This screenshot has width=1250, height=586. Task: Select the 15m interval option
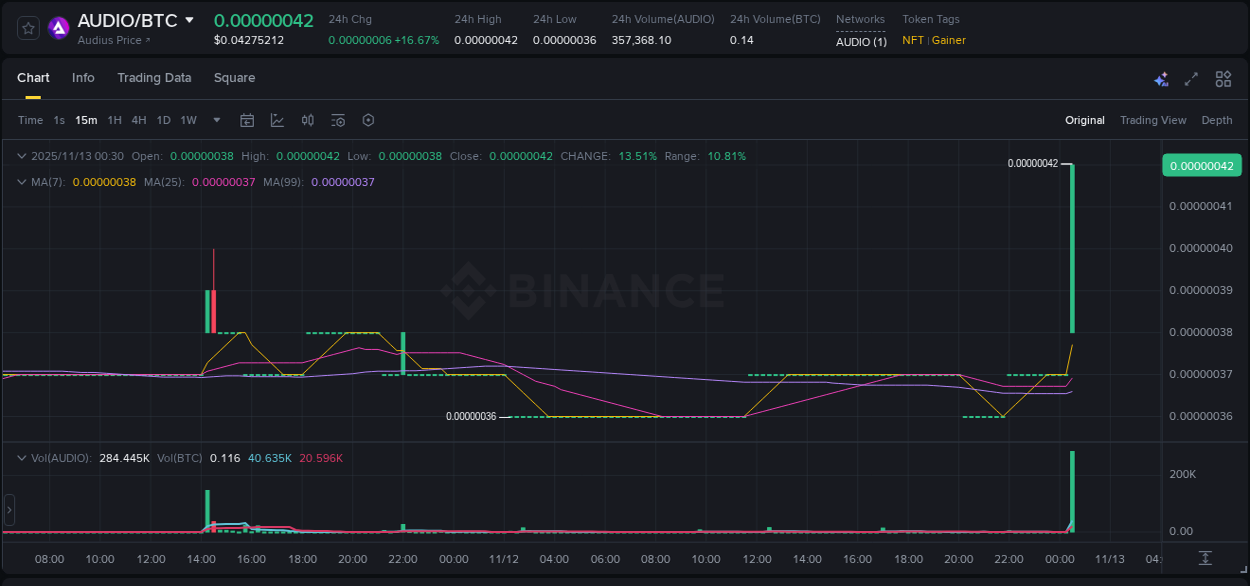(x=86, y=120)
